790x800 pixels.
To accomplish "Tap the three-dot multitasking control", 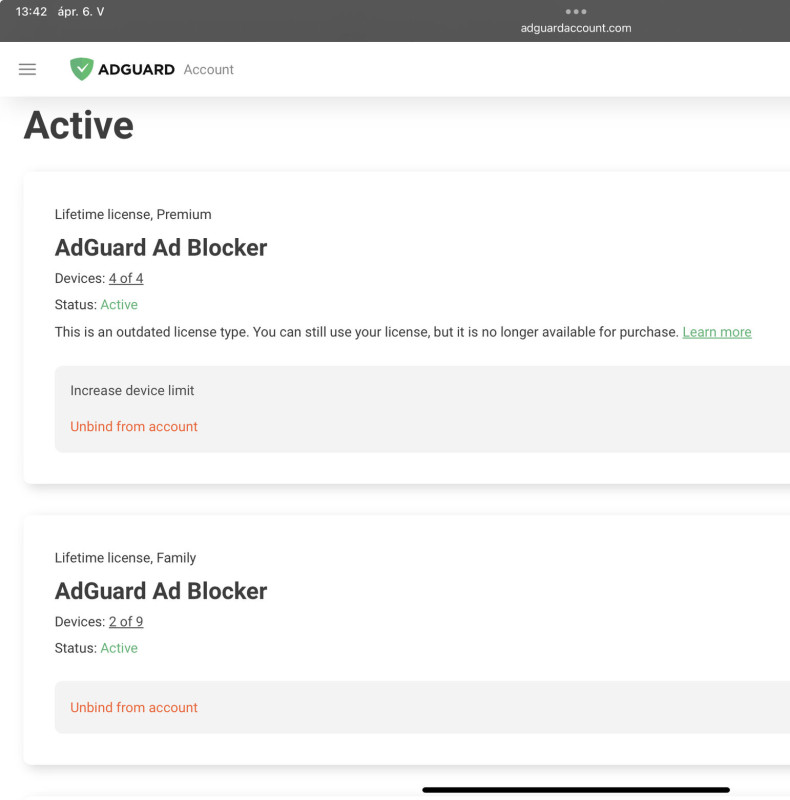I will tap(576, 12).
